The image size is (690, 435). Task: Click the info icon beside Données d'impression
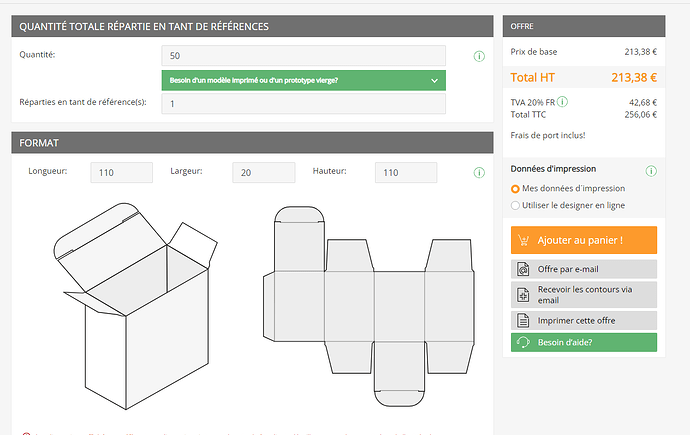[x=651, y=170]
